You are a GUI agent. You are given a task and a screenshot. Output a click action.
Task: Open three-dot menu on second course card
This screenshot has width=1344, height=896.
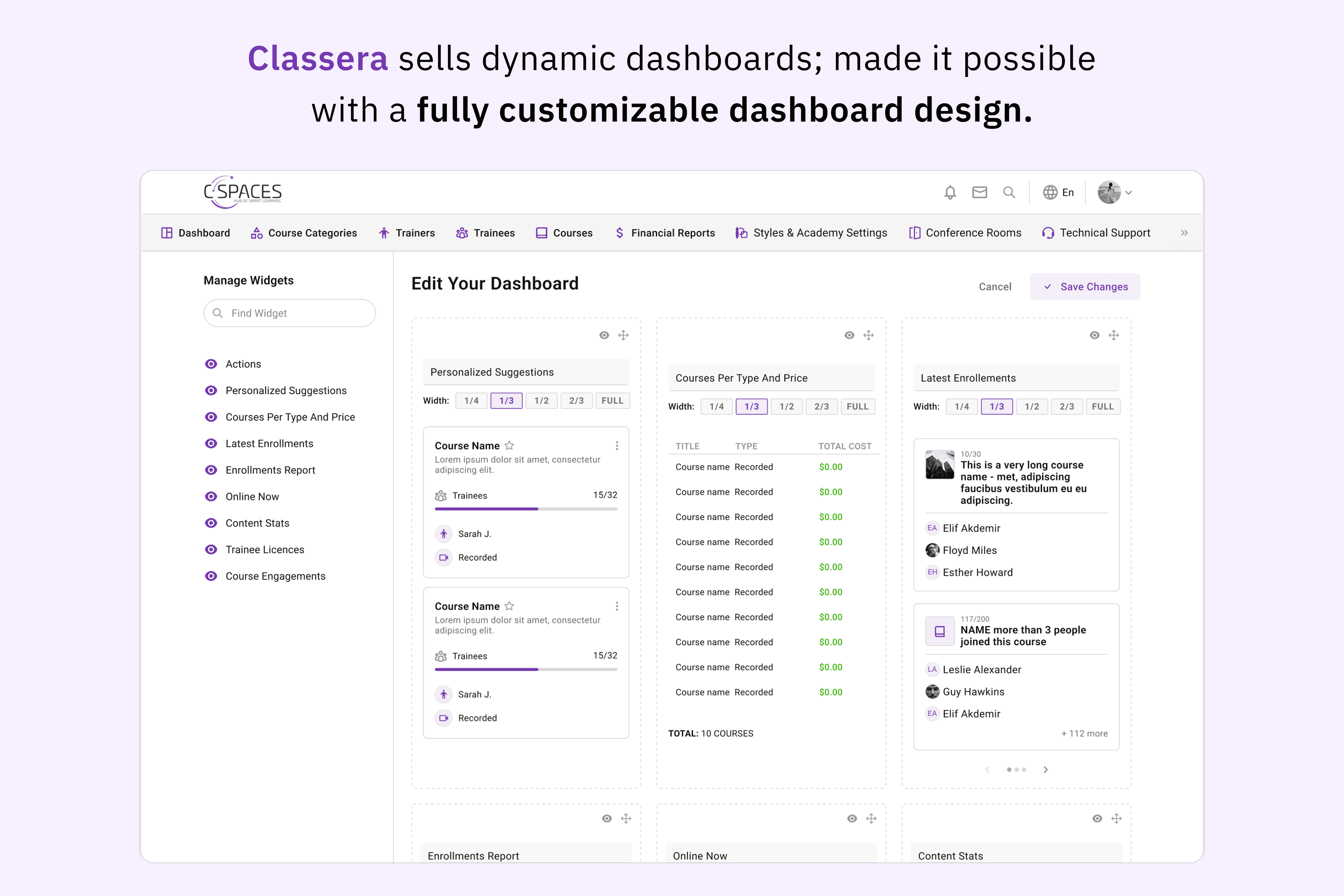pos(617,606)
